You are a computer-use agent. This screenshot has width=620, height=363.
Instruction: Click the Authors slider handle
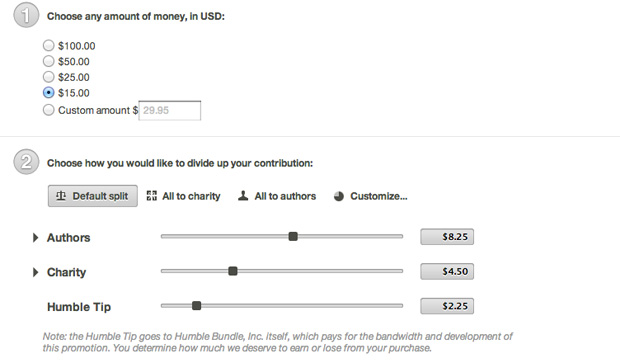coord(293,236)
